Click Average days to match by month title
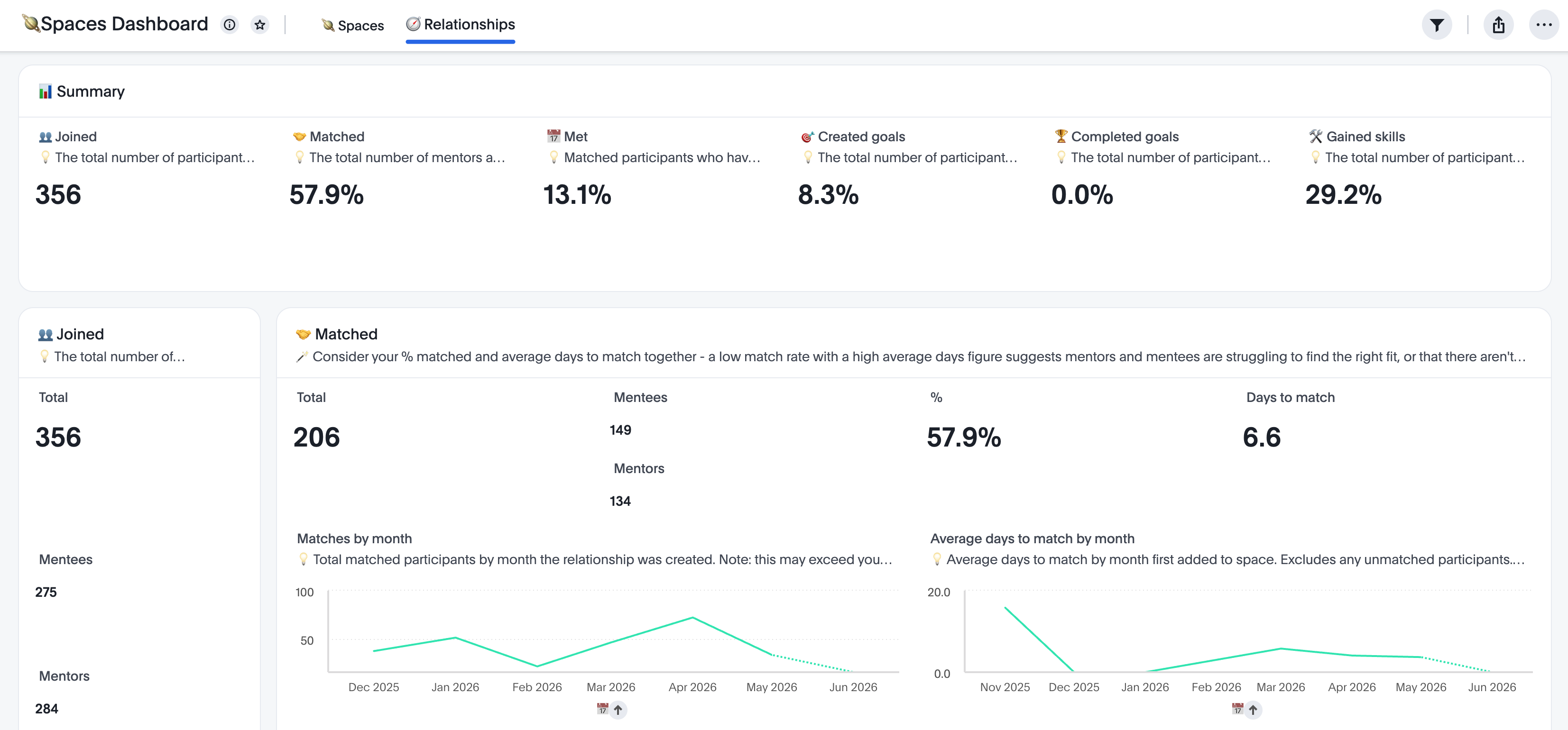Viewport: 1568px width, 730px height. point(1033,539)
